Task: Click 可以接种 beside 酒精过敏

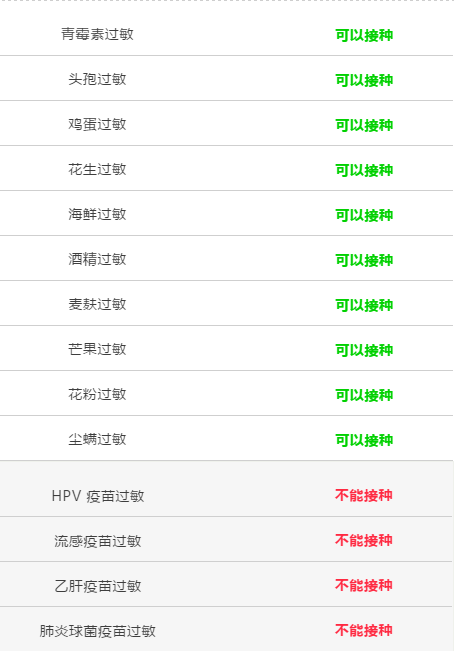Action: (364, 260)
